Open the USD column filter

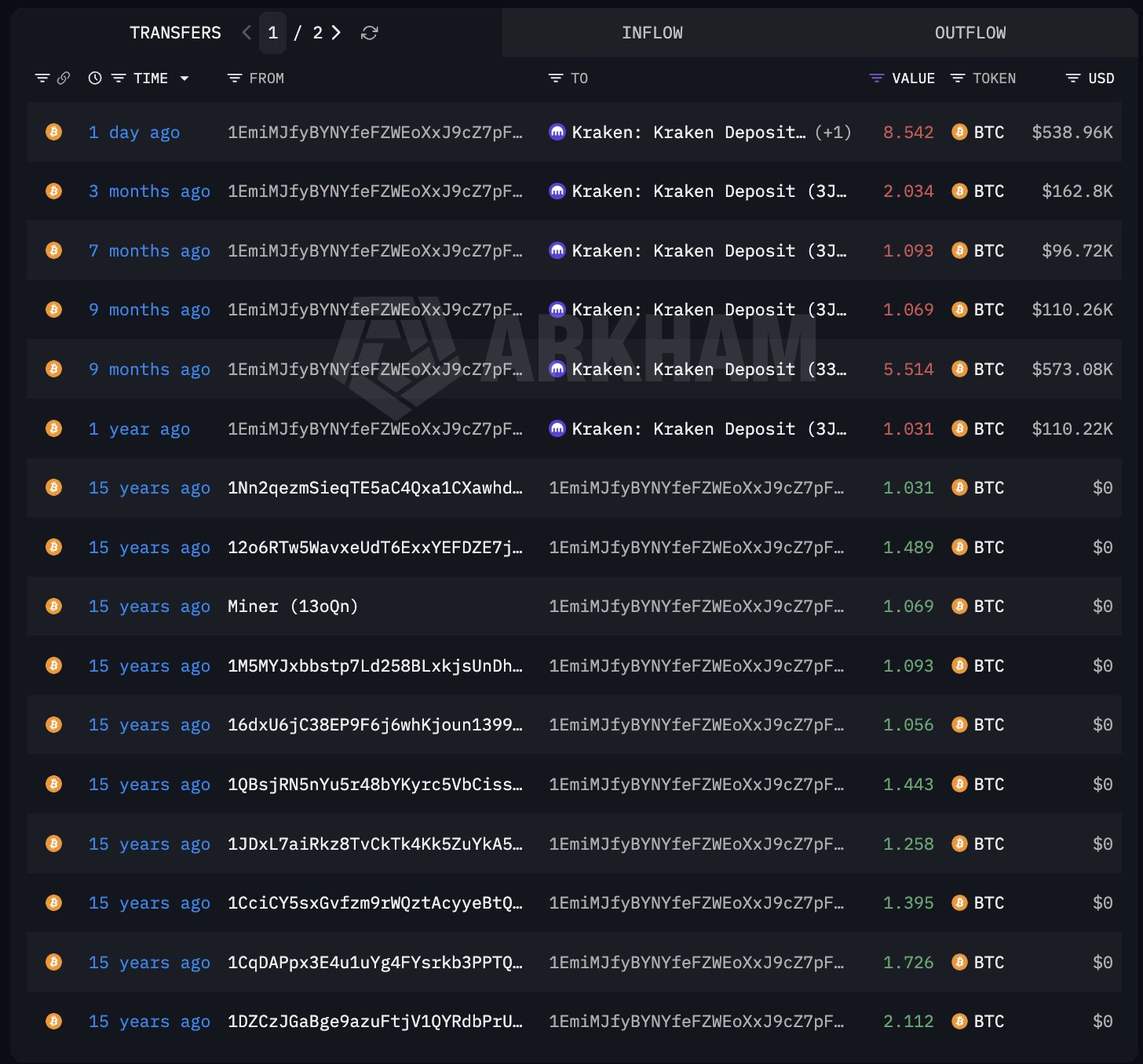1073,78
